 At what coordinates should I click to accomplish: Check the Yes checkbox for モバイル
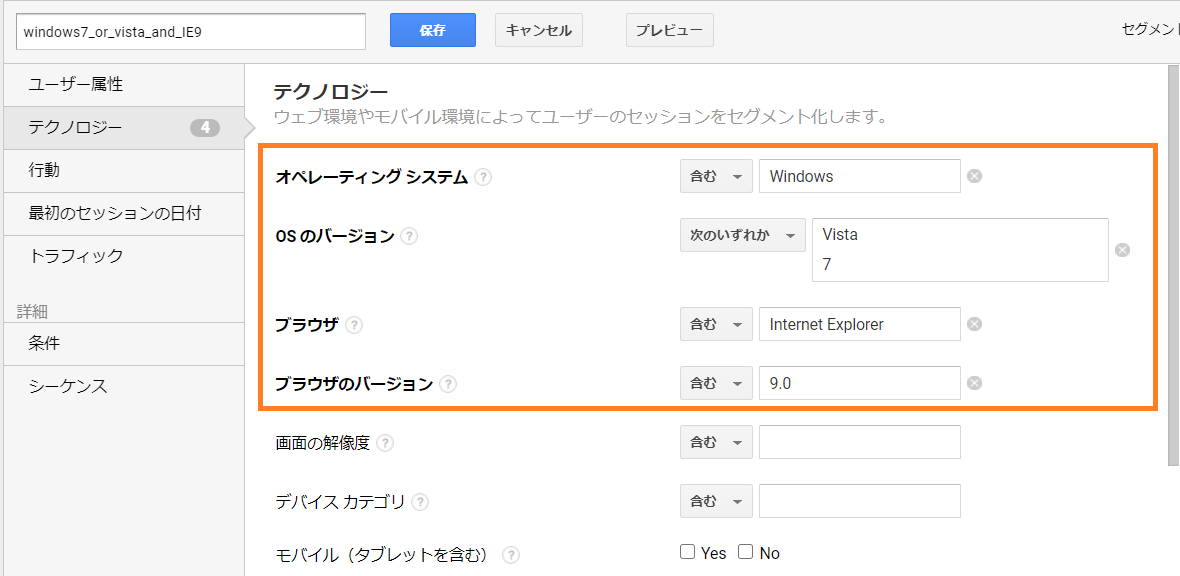[x=687, y=552]
